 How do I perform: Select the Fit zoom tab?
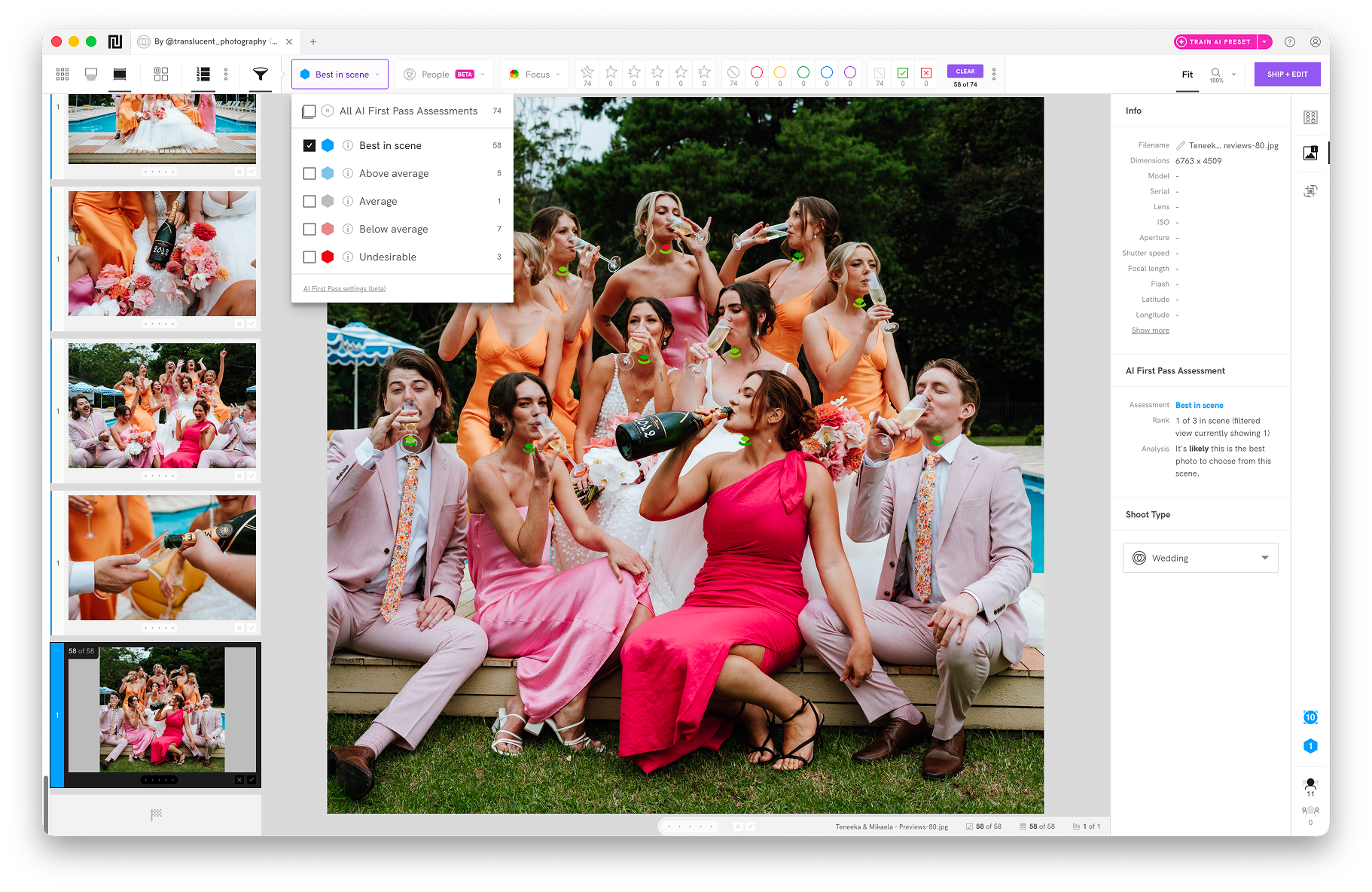click(1188, 75)
